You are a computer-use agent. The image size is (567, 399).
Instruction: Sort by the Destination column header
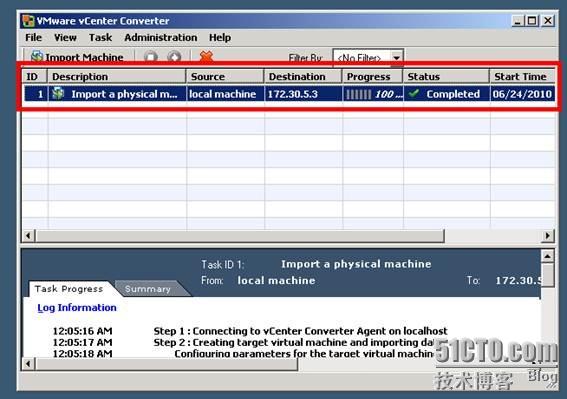tap(303, 76)
